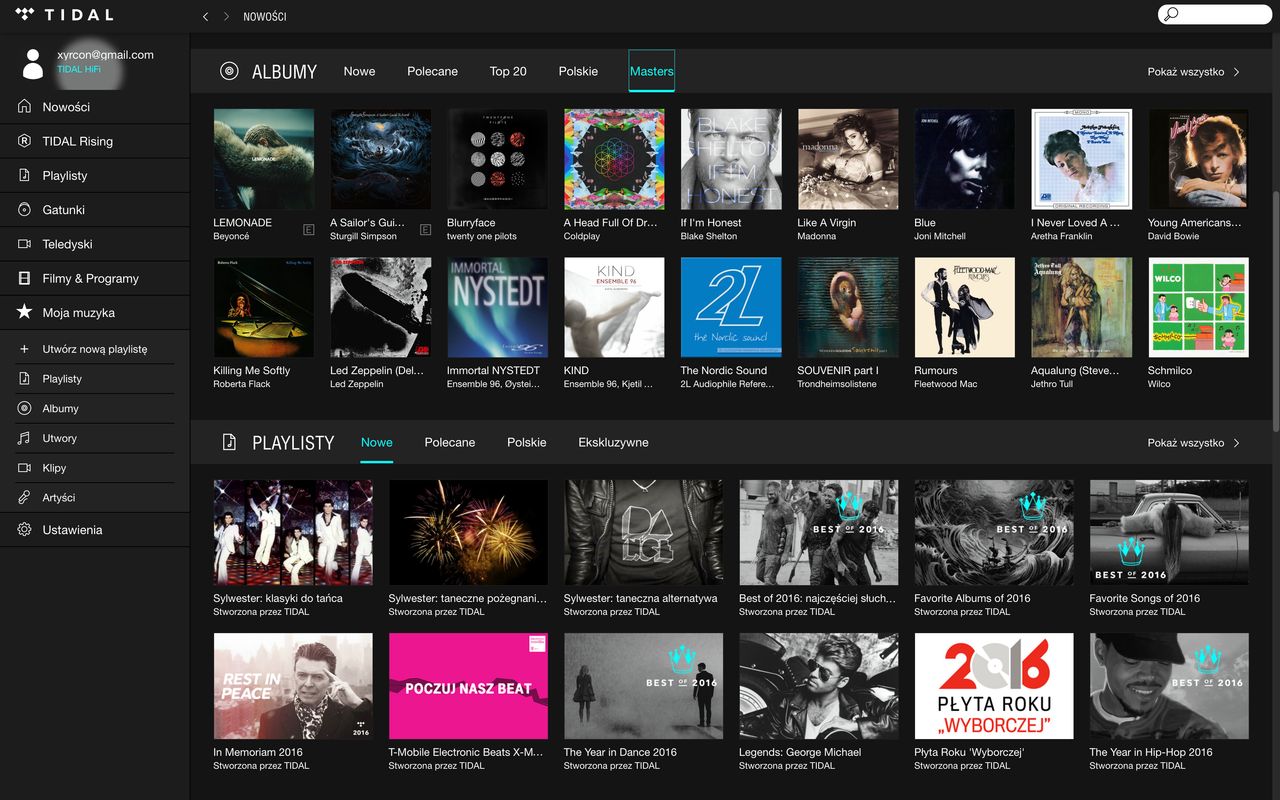The width and height of the screenshot is (1280, 800).
Task: Click the Filmy & Programy film icon
Action: (x=24, y=278)
